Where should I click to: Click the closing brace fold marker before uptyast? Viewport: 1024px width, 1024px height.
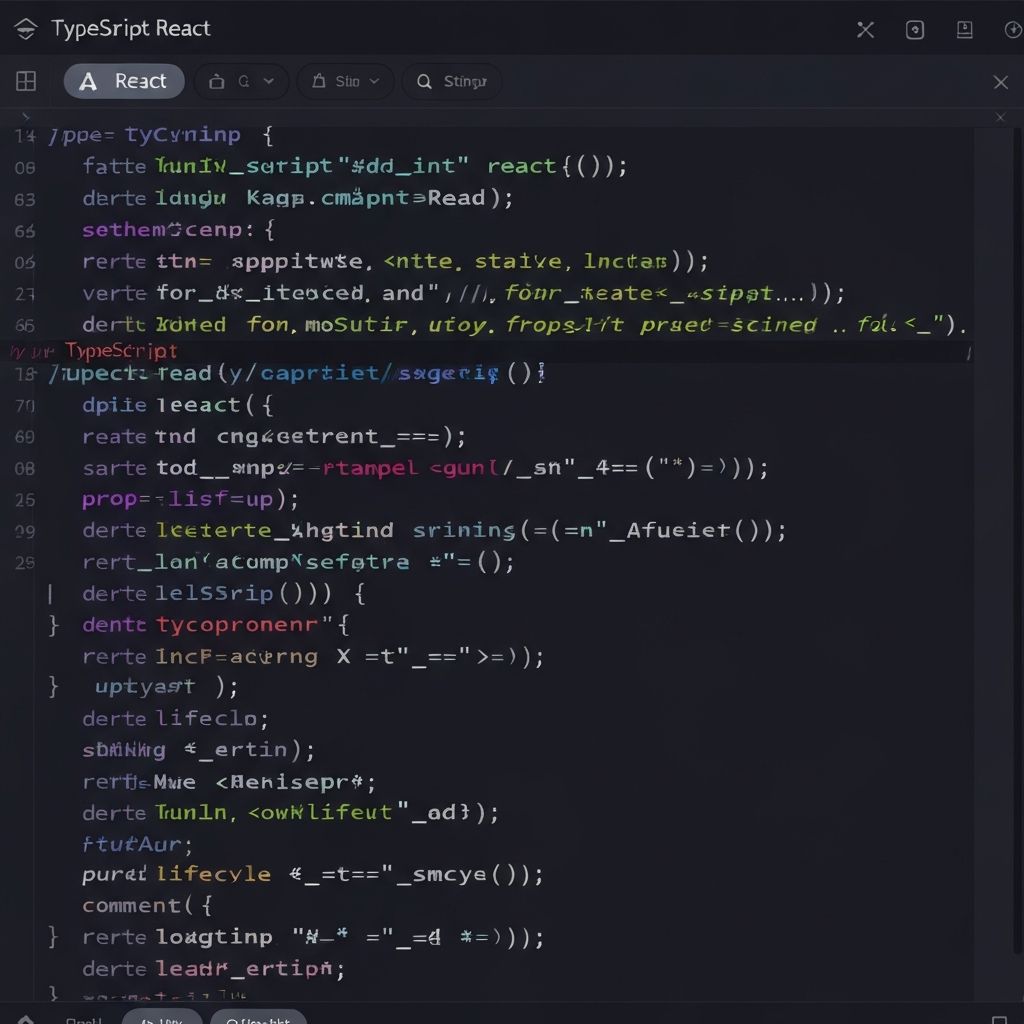[x=54, y=686]
